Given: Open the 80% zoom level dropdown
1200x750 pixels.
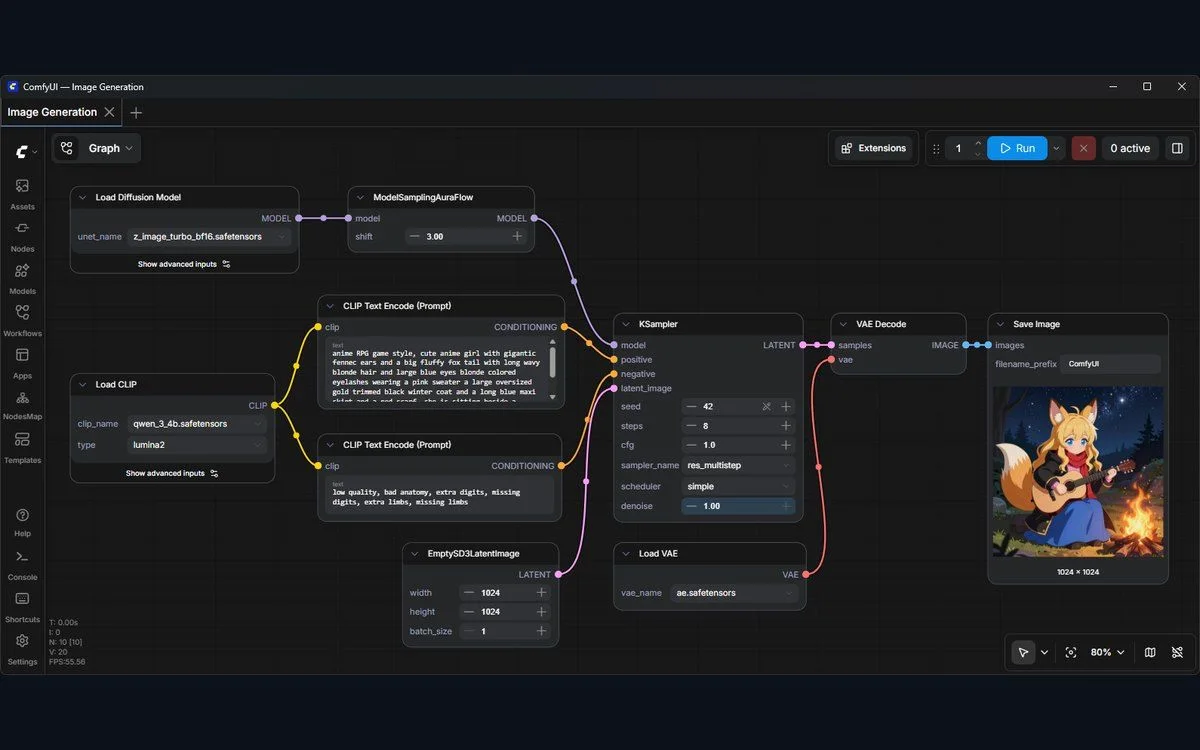Looking at the screenshot, I should click(1107, 652).
